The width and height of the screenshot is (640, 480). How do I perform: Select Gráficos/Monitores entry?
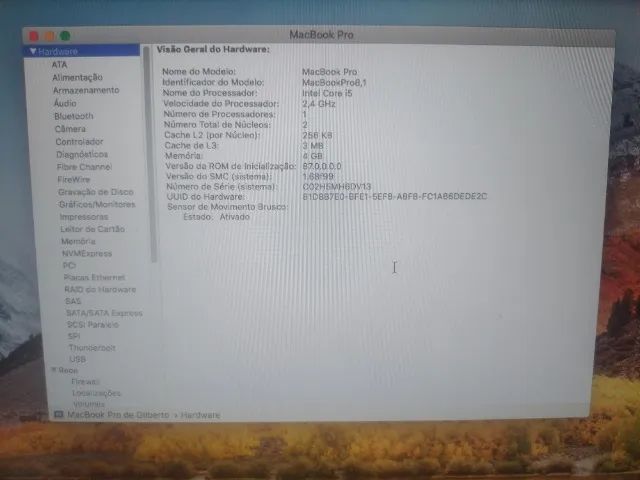[x=97, y=204]
